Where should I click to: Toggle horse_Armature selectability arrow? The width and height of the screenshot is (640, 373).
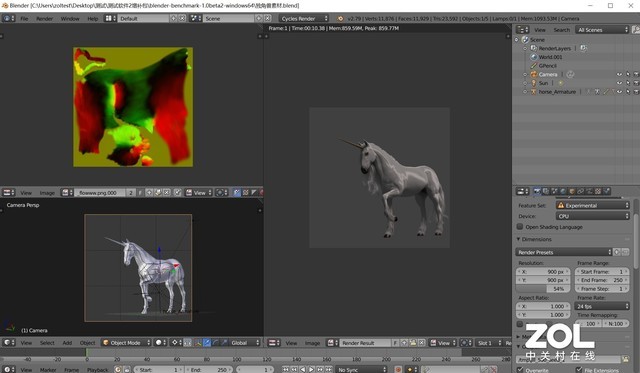(x=628, y=92)
